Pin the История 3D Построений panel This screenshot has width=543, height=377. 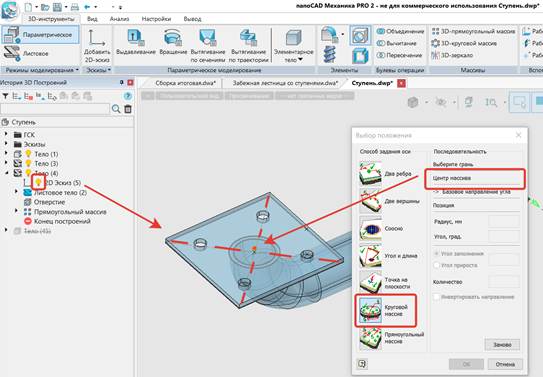[122, 82]
